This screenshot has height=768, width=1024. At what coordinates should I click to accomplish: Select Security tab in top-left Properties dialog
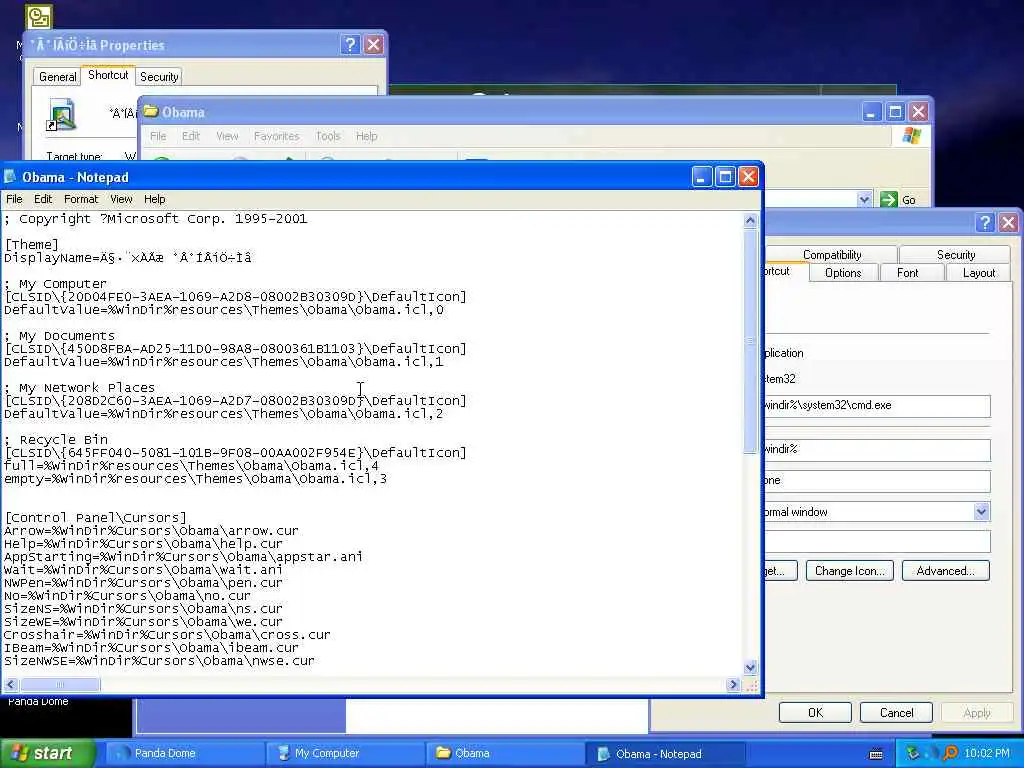coord(159,77)
